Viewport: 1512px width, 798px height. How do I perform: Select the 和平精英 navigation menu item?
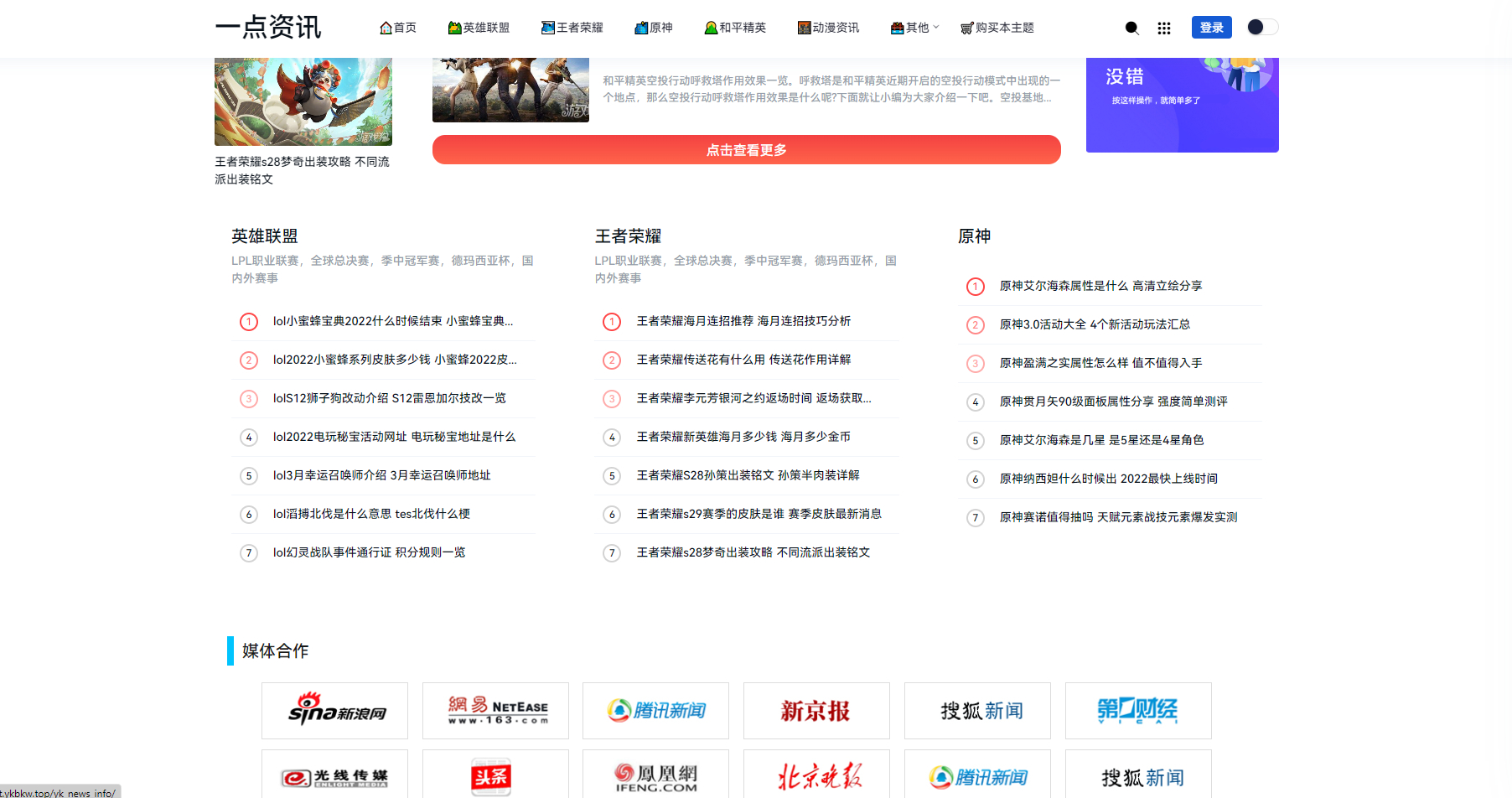coord(735,28)
